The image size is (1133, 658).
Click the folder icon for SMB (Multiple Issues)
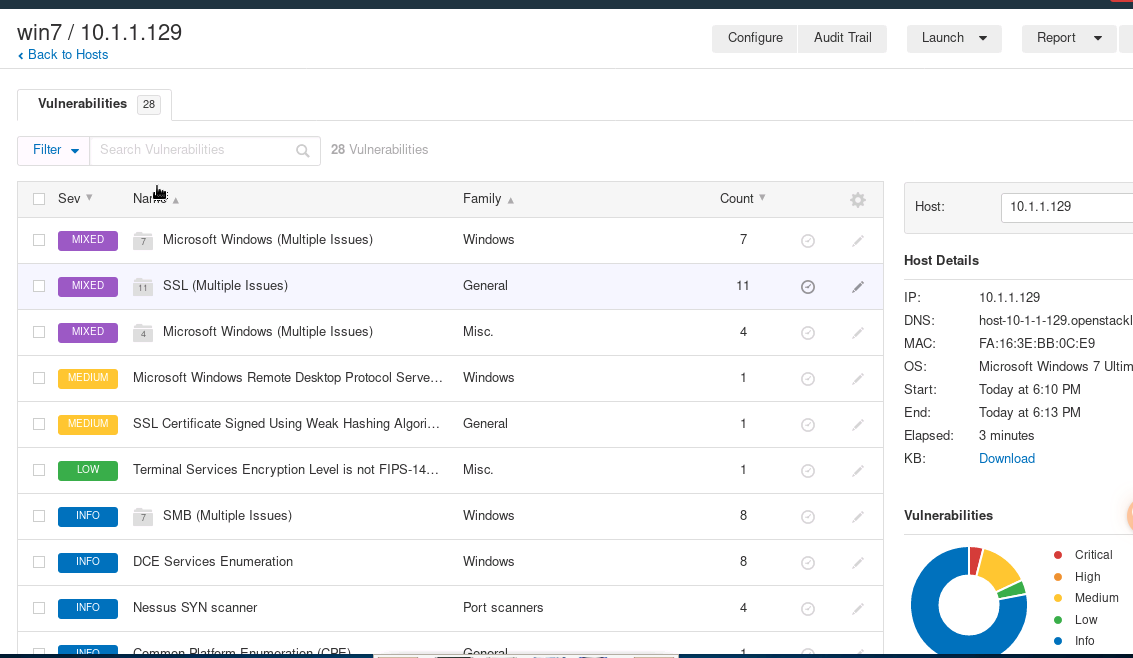pos(143,516)
